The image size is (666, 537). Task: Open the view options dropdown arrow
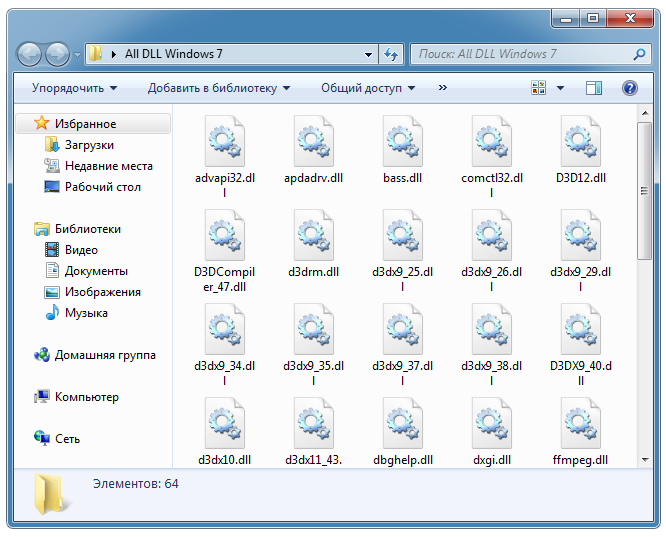coord(560,88)
